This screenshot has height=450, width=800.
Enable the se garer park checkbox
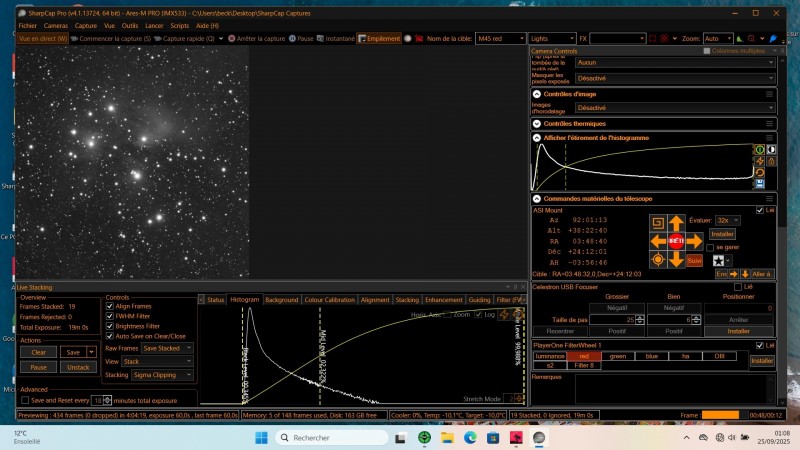pos(710,247)
